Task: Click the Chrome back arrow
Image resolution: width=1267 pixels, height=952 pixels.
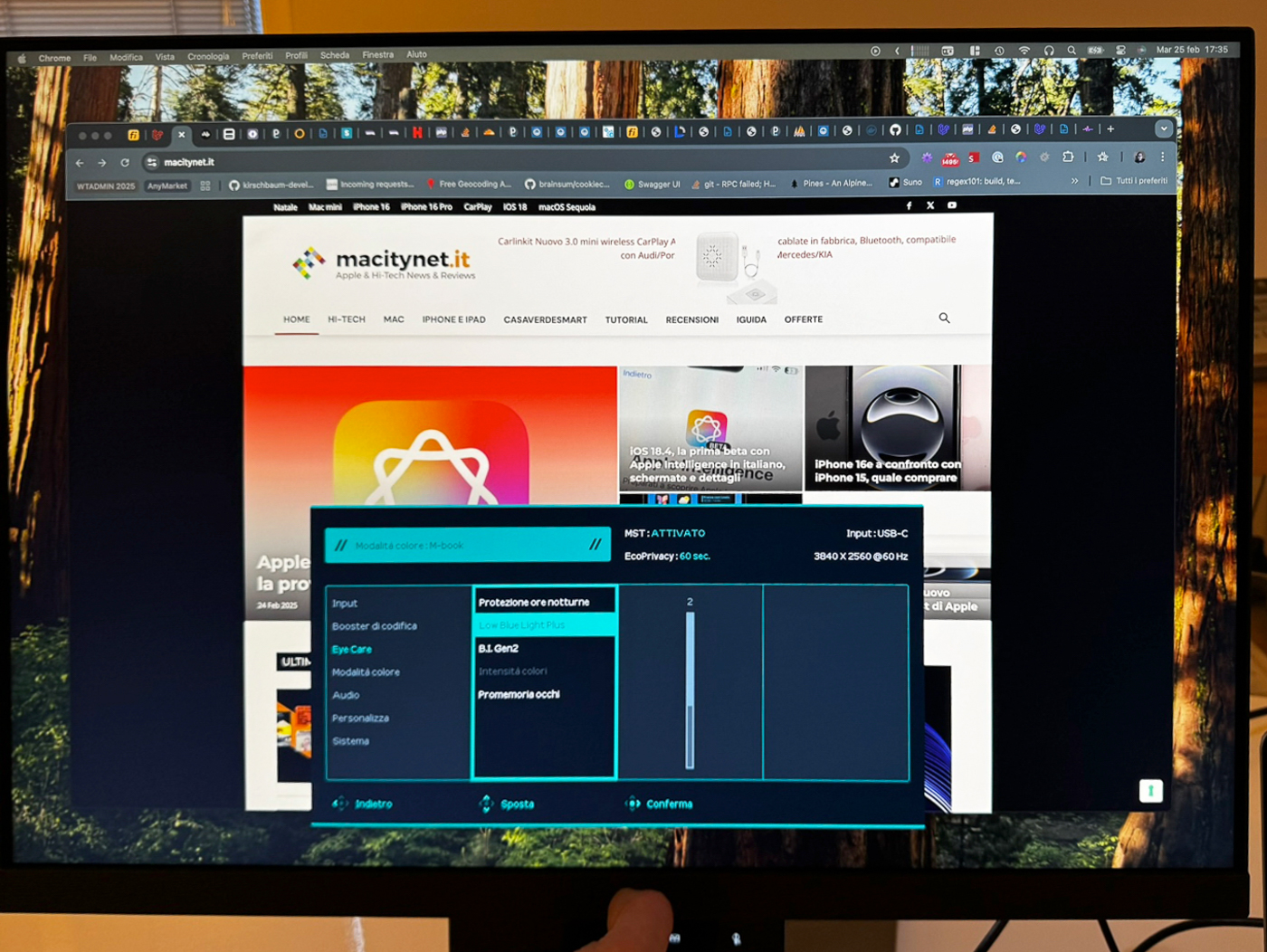Action: point(80,163)
